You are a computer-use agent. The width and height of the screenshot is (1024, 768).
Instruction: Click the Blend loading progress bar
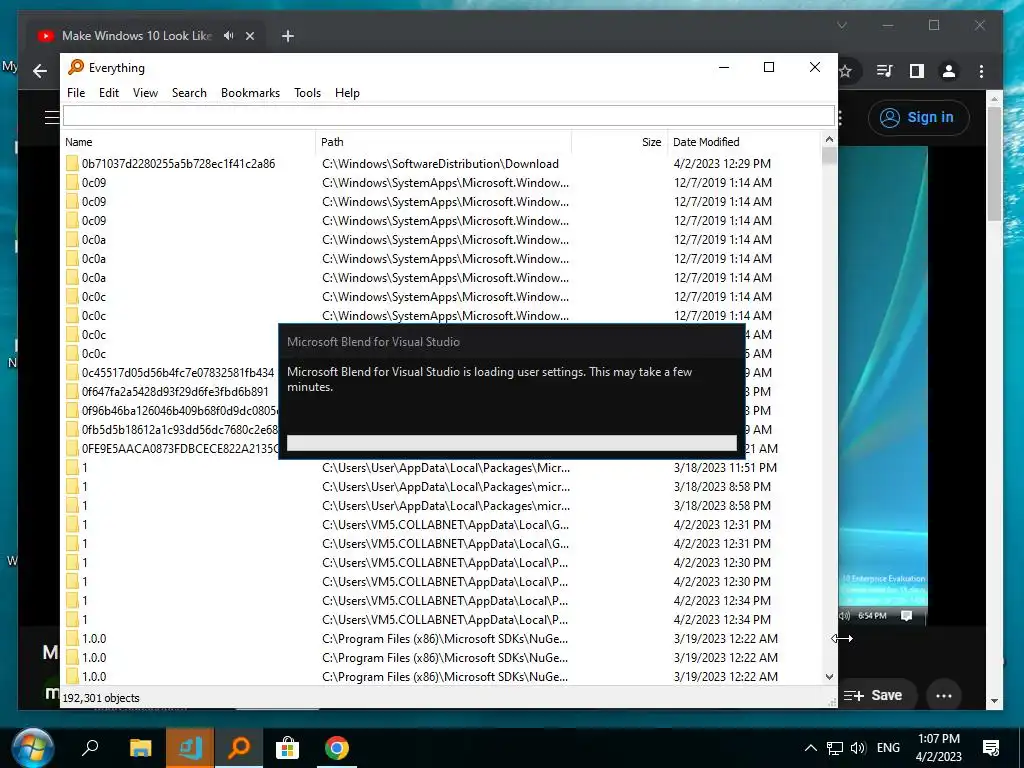(511, 443)
